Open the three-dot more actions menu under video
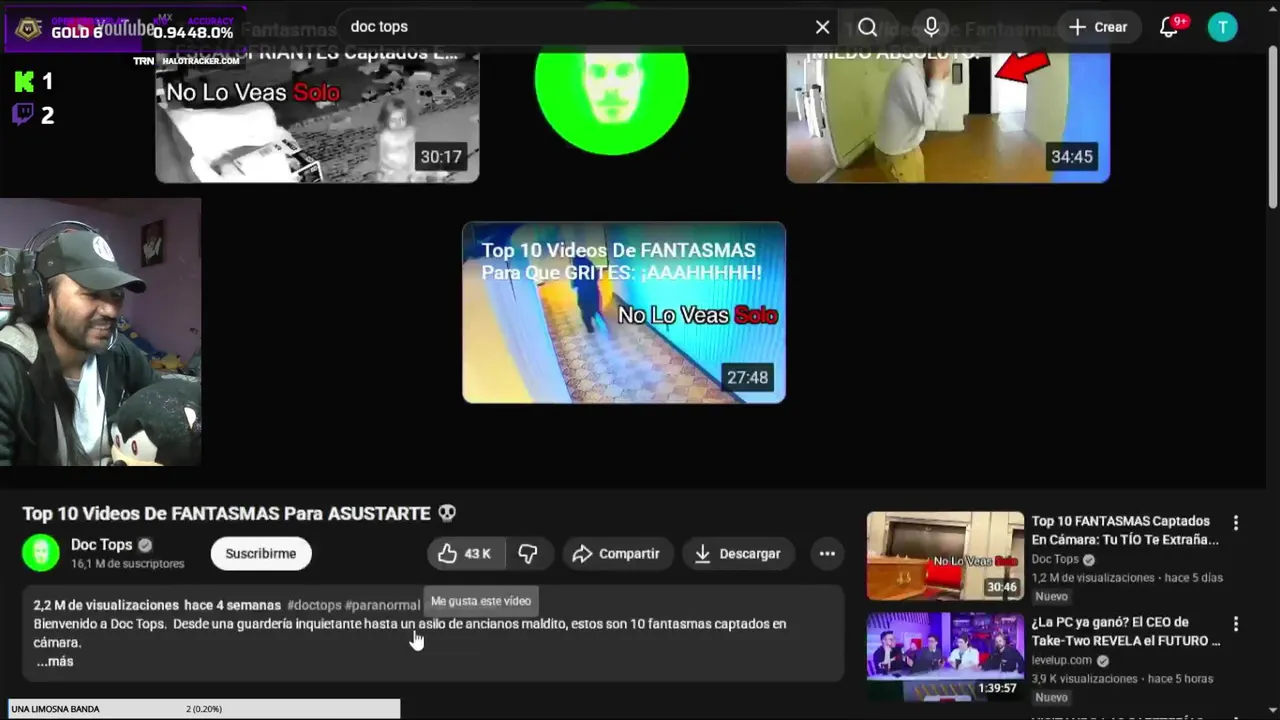 click(827, 553)
